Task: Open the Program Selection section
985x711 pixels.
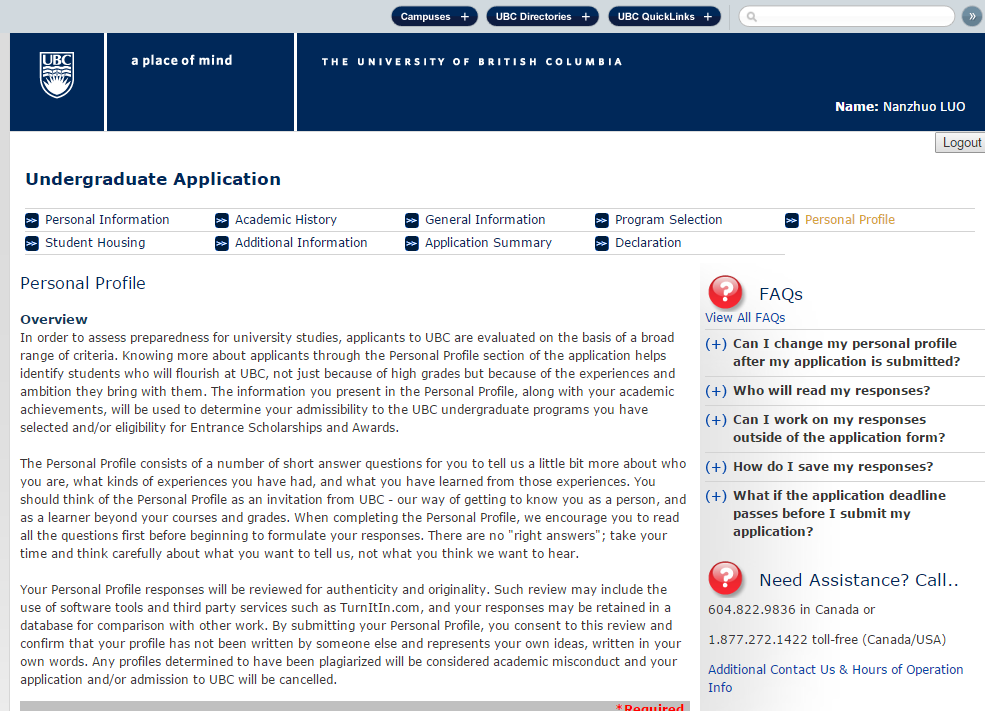Action: coord(668,220)
